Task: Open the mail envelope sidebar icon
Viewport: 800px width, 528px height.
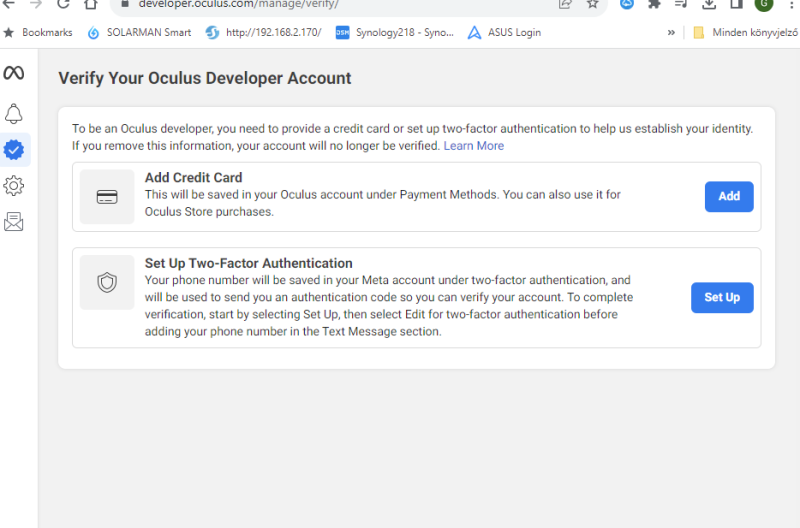Action: (14, 222)
